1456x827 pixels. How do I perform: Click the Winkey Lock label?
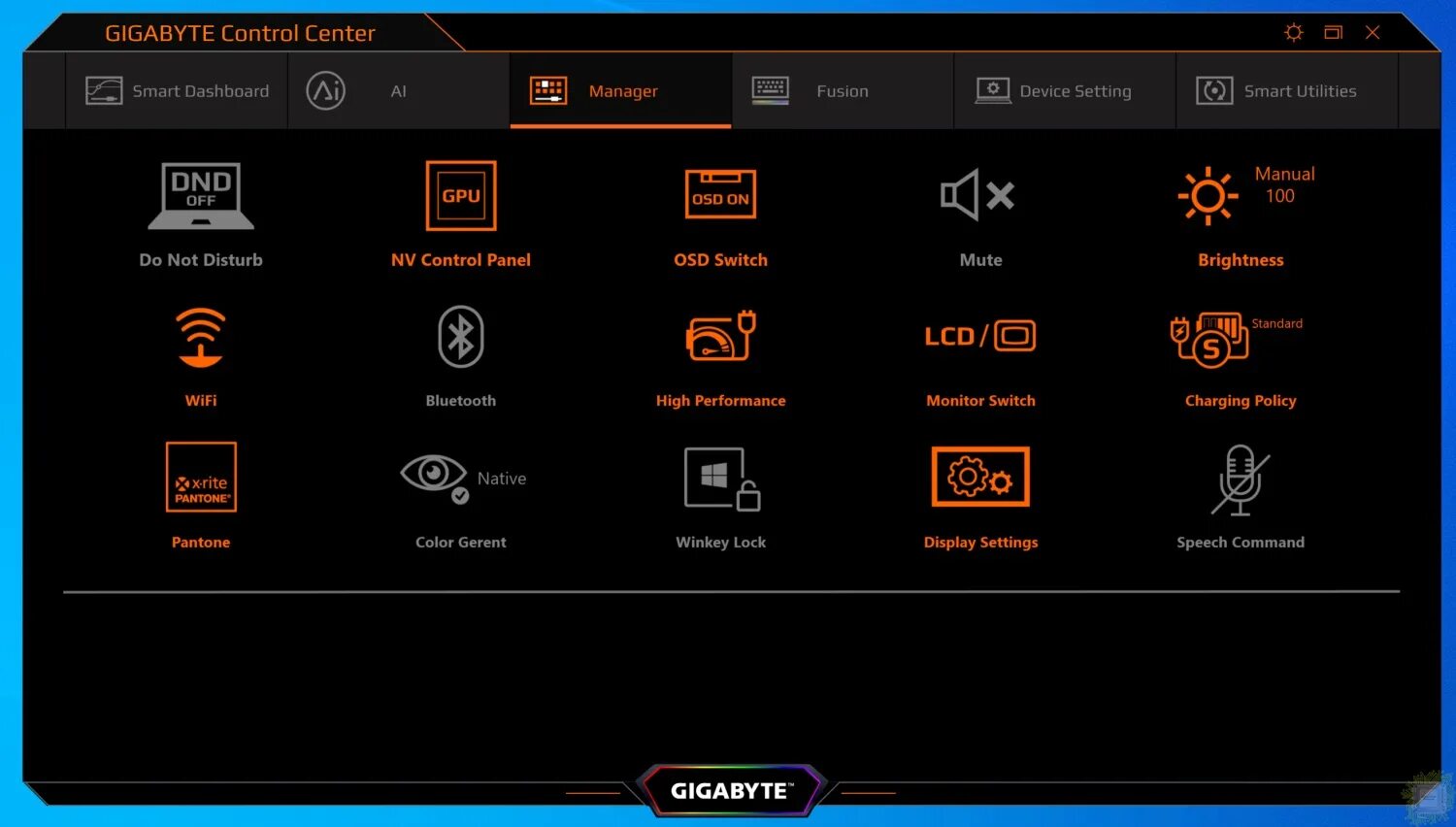720,543
